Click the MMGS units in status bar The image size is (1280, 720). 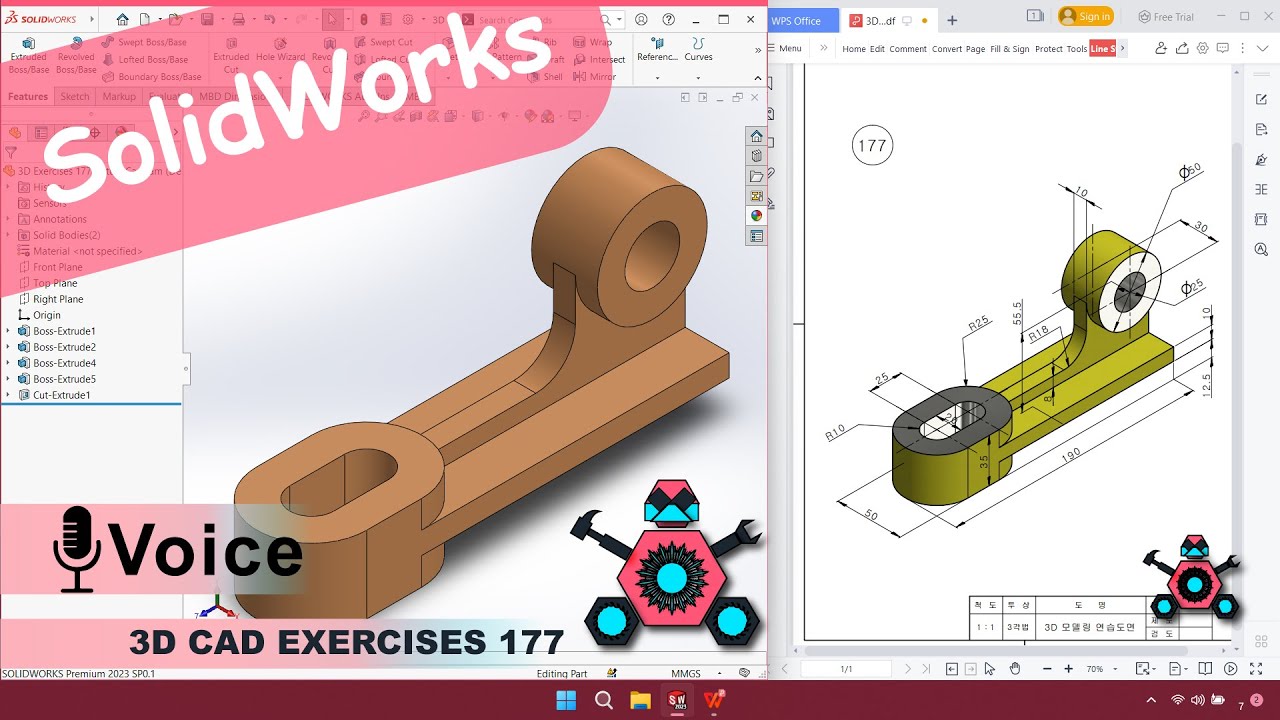tap(685, 674)
